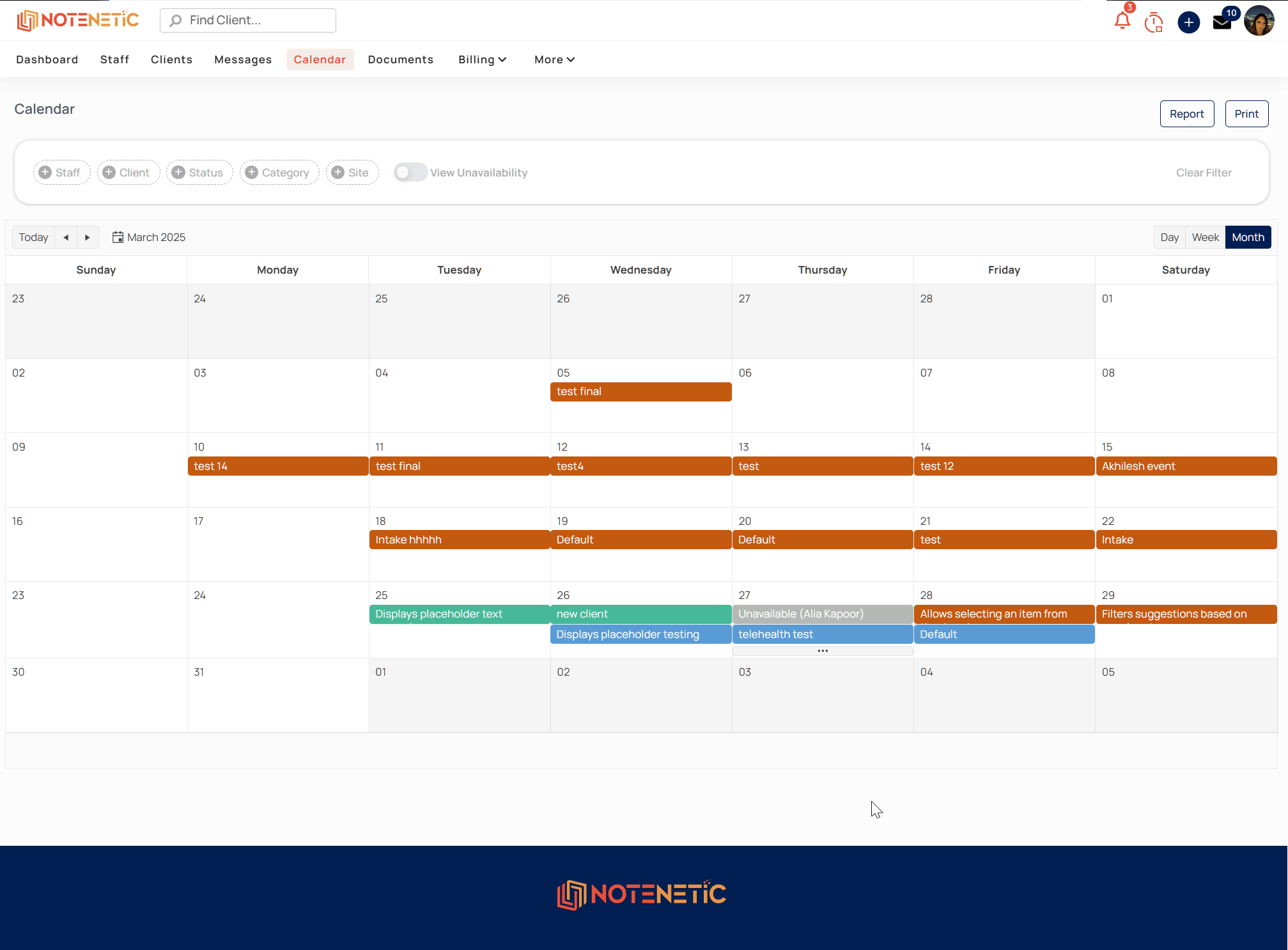Open 'test' event on March 13
This screenshot has width=1288, height=950.
823,466
